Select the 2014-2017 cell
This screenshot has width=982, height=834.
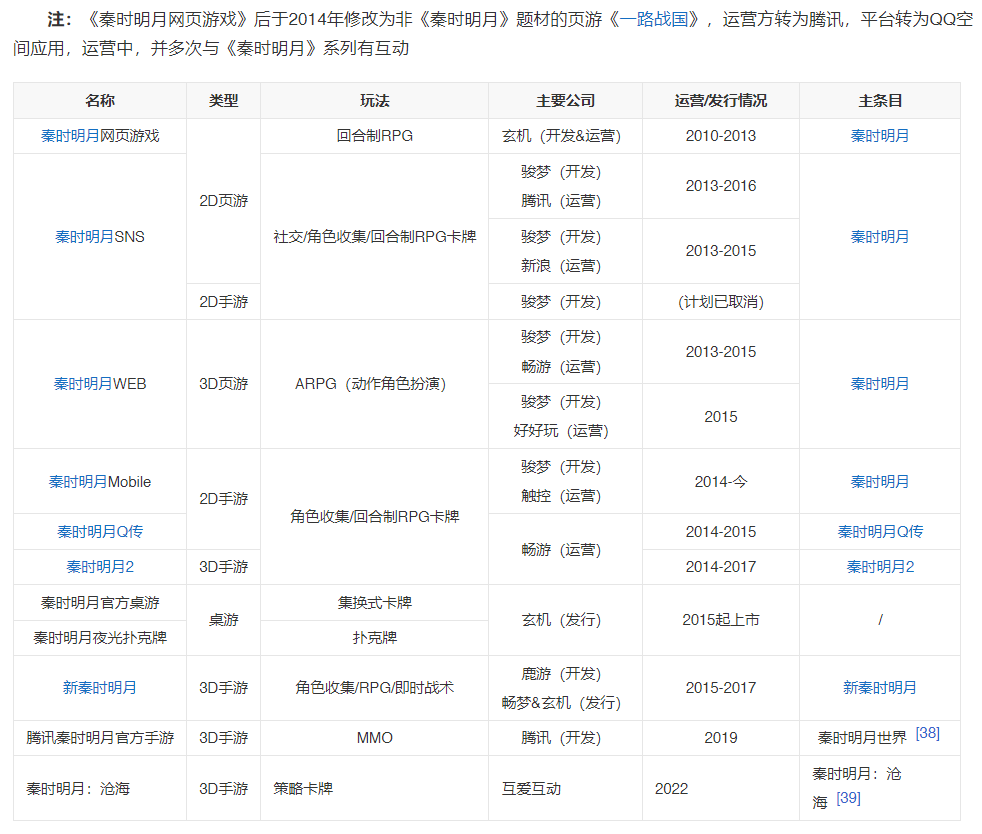click(x=721, y=567)
